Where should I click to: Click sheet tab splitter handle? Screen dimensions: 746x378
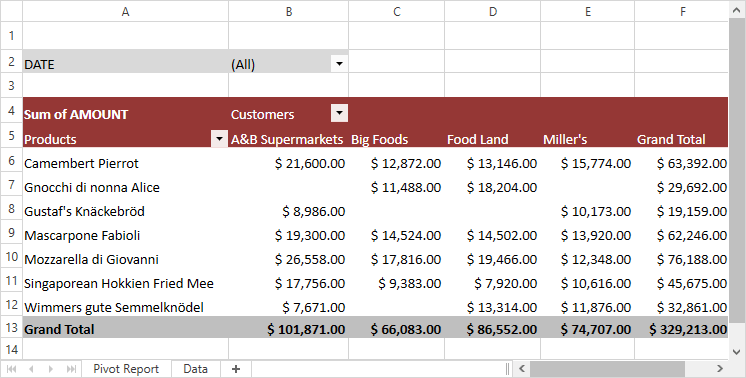[508, 368]
